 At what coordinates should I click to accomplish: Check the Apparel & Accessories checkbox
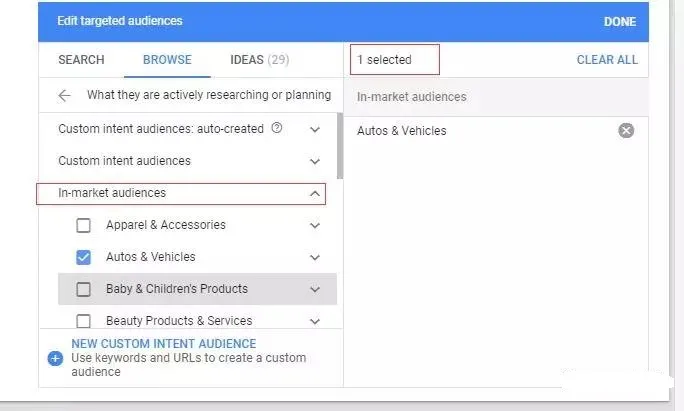pyautogui.click(x=83, y=226)
